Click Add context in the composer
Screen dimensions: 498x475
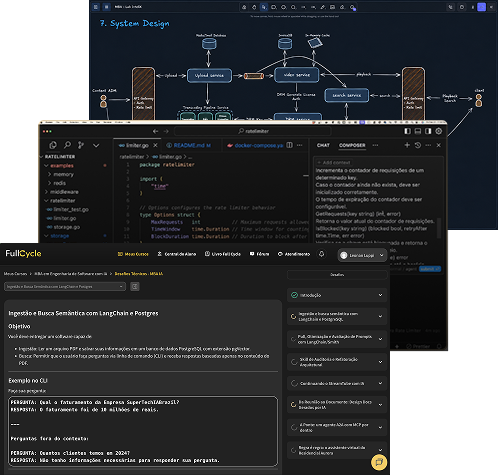(334, 162)
